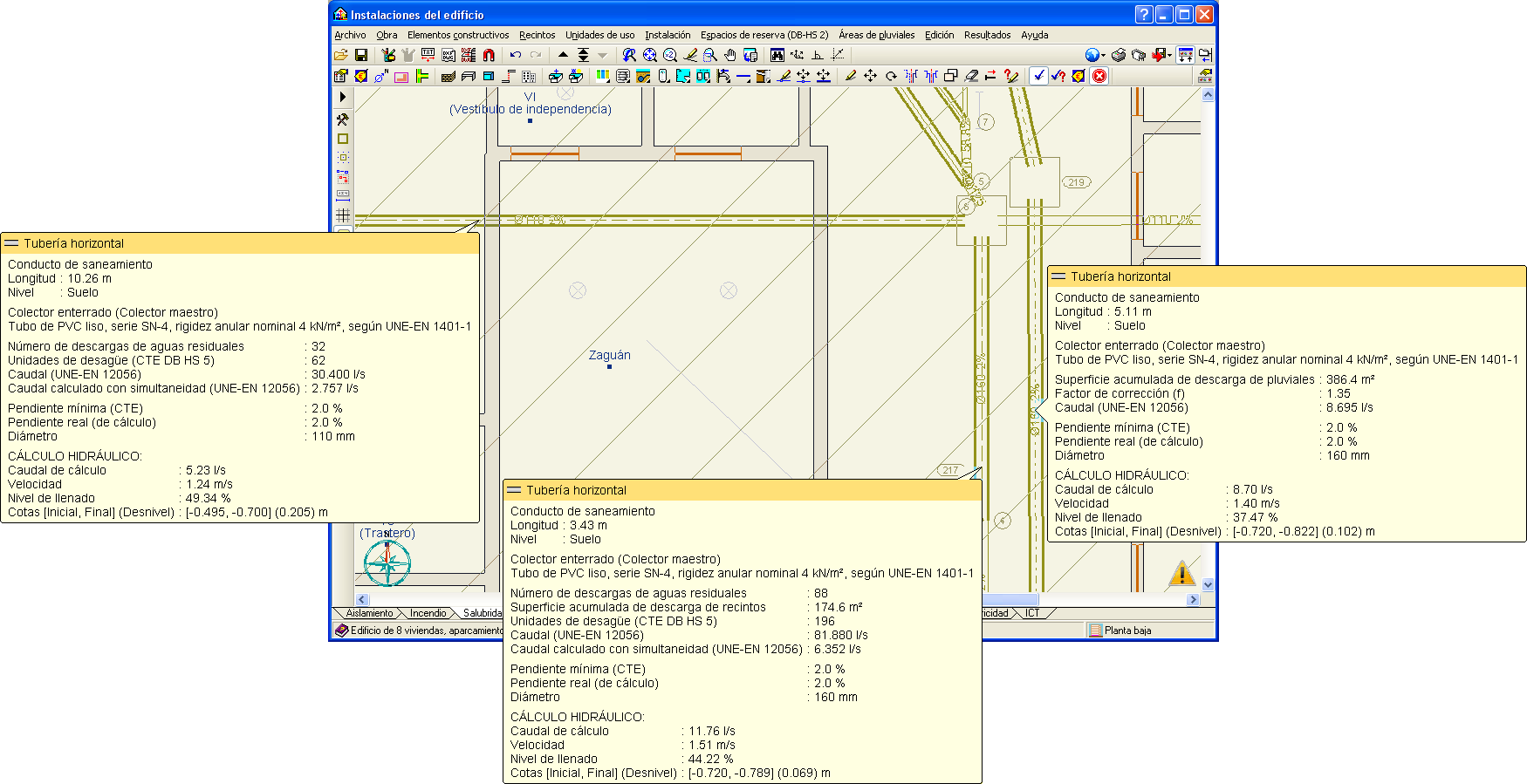Select the eraser delete tool
Viewport: 1527px width, 784px height.
[x=970, y=76]
